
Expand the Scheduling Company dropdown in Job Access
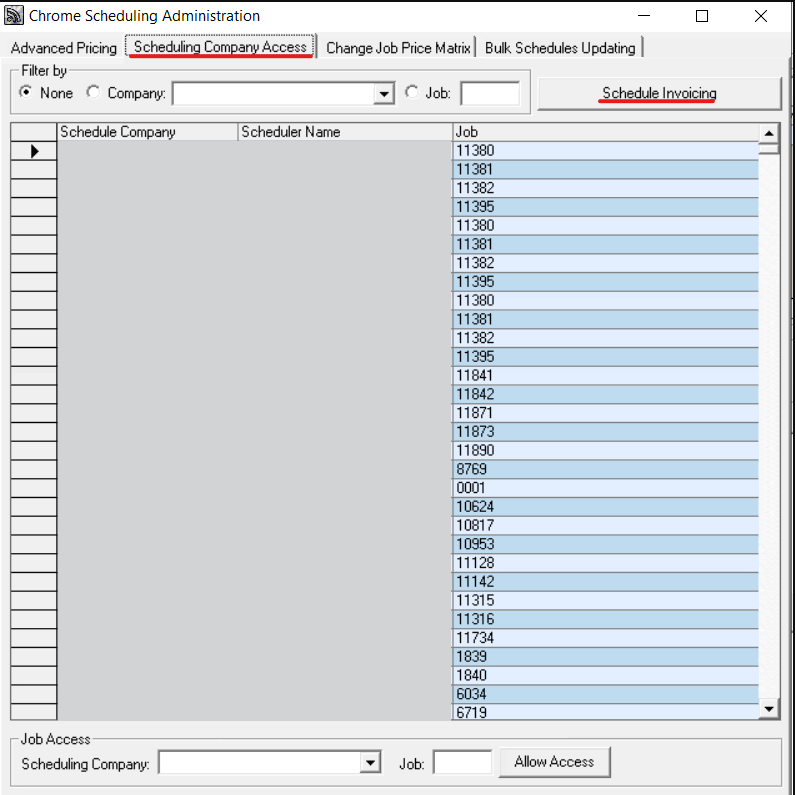(370, 763)
